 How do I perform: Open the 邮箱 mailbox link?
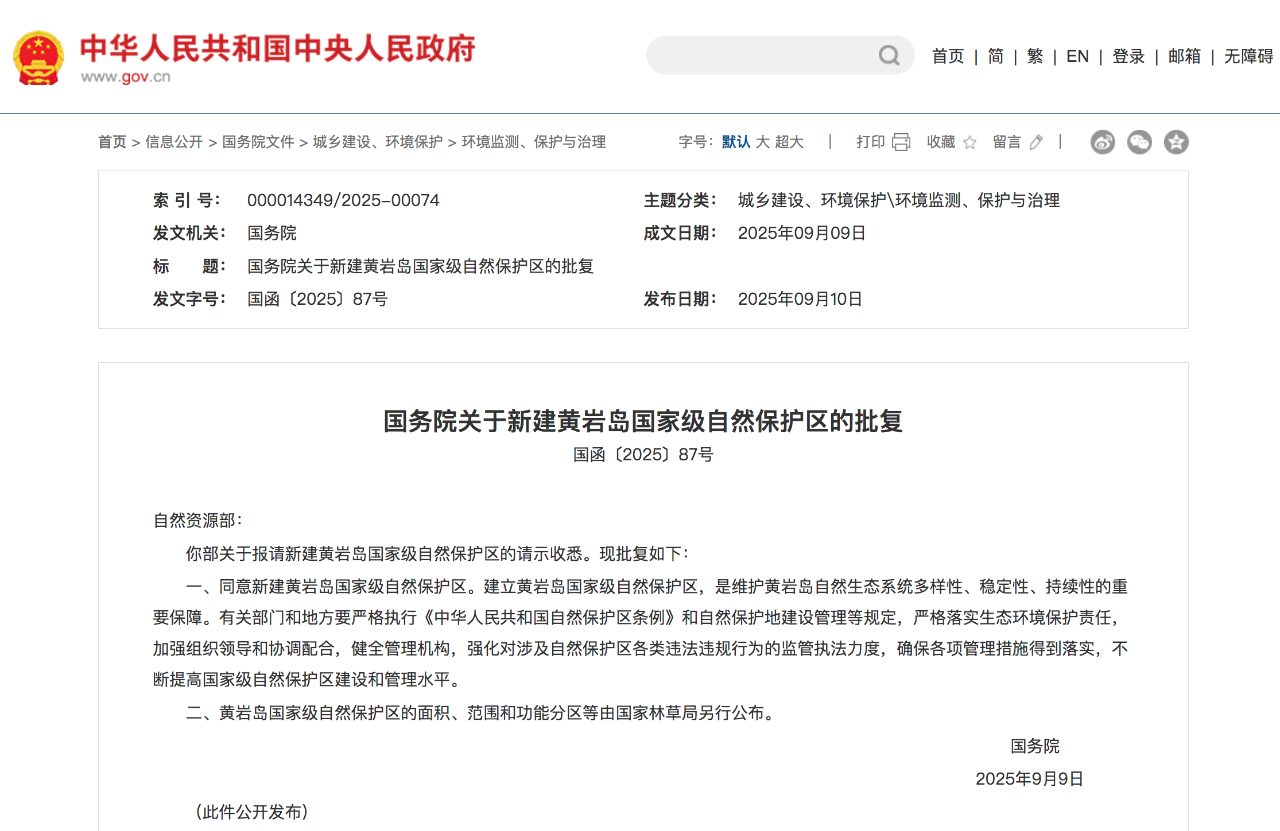coord(1185,56)
